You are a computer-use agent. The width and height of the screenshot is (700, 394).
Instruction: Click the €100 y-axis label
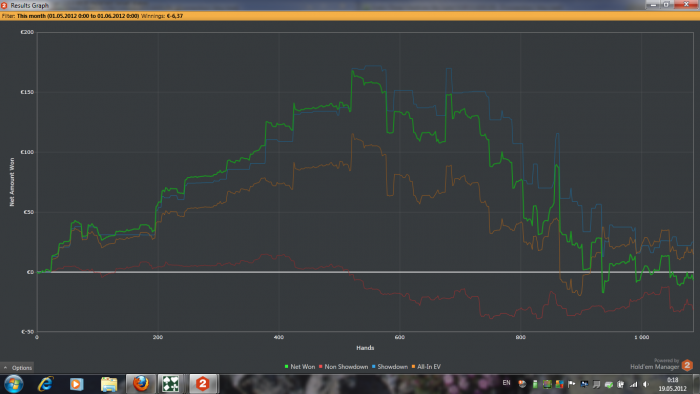point(27,152)
